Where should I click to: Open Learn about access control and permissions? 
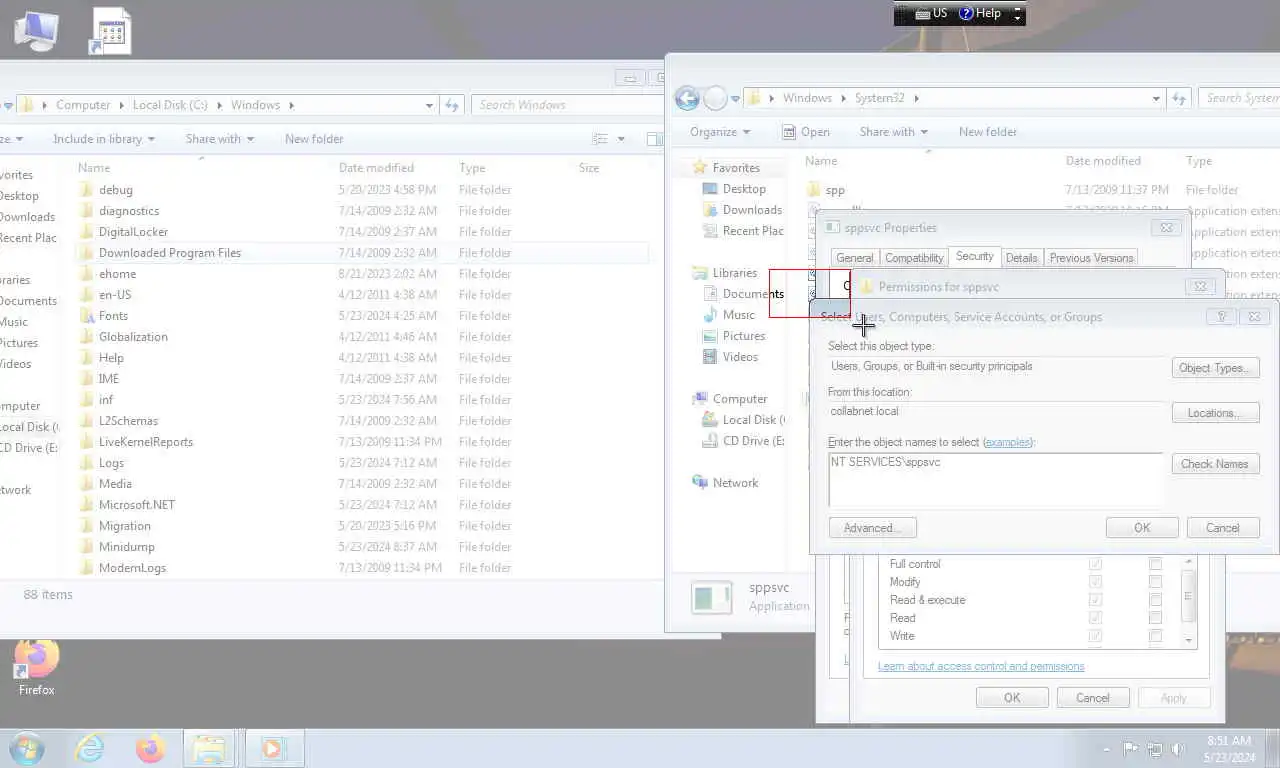(x=981, y=666)
